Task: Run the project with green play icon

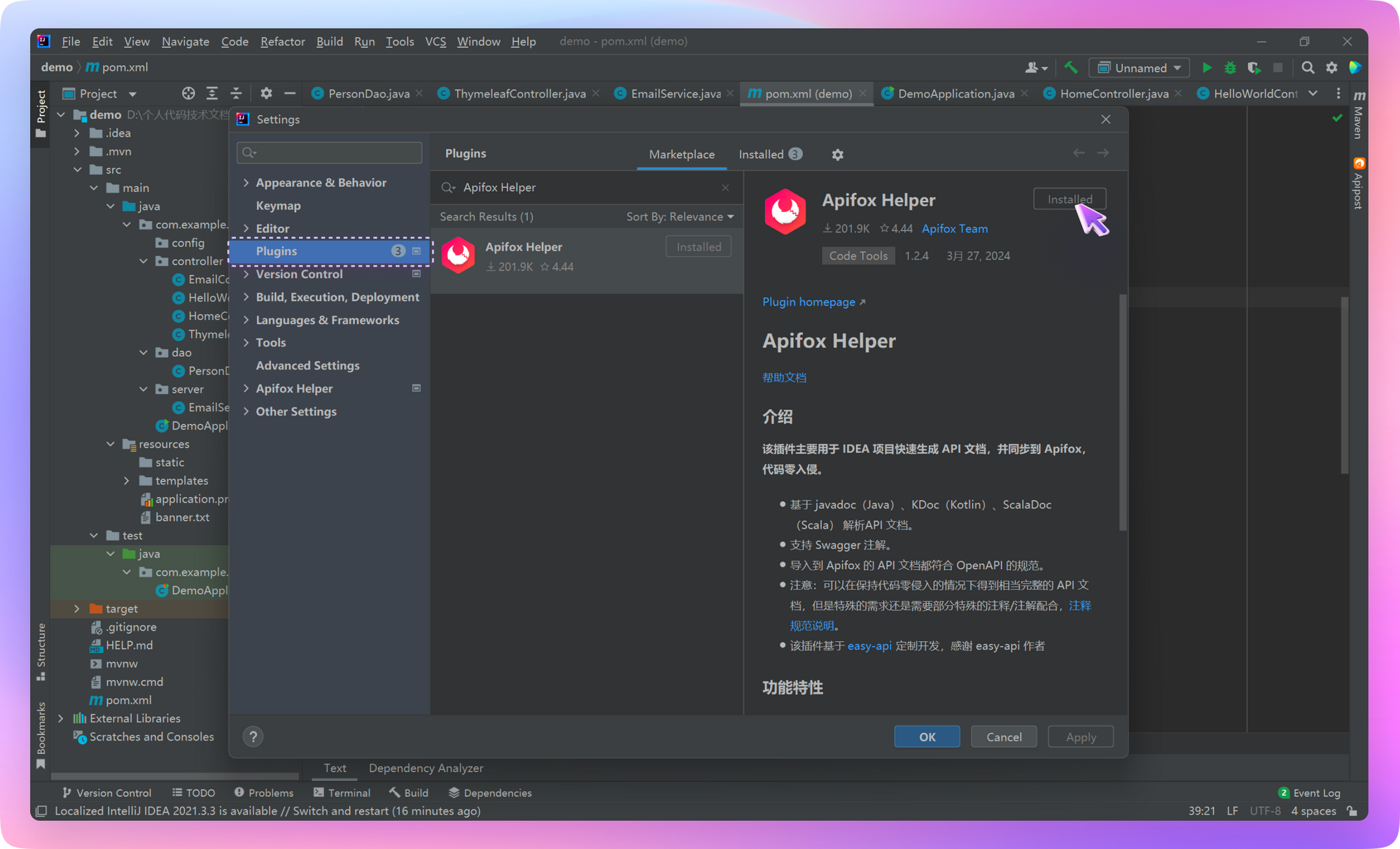Action: coord(1207,68)
